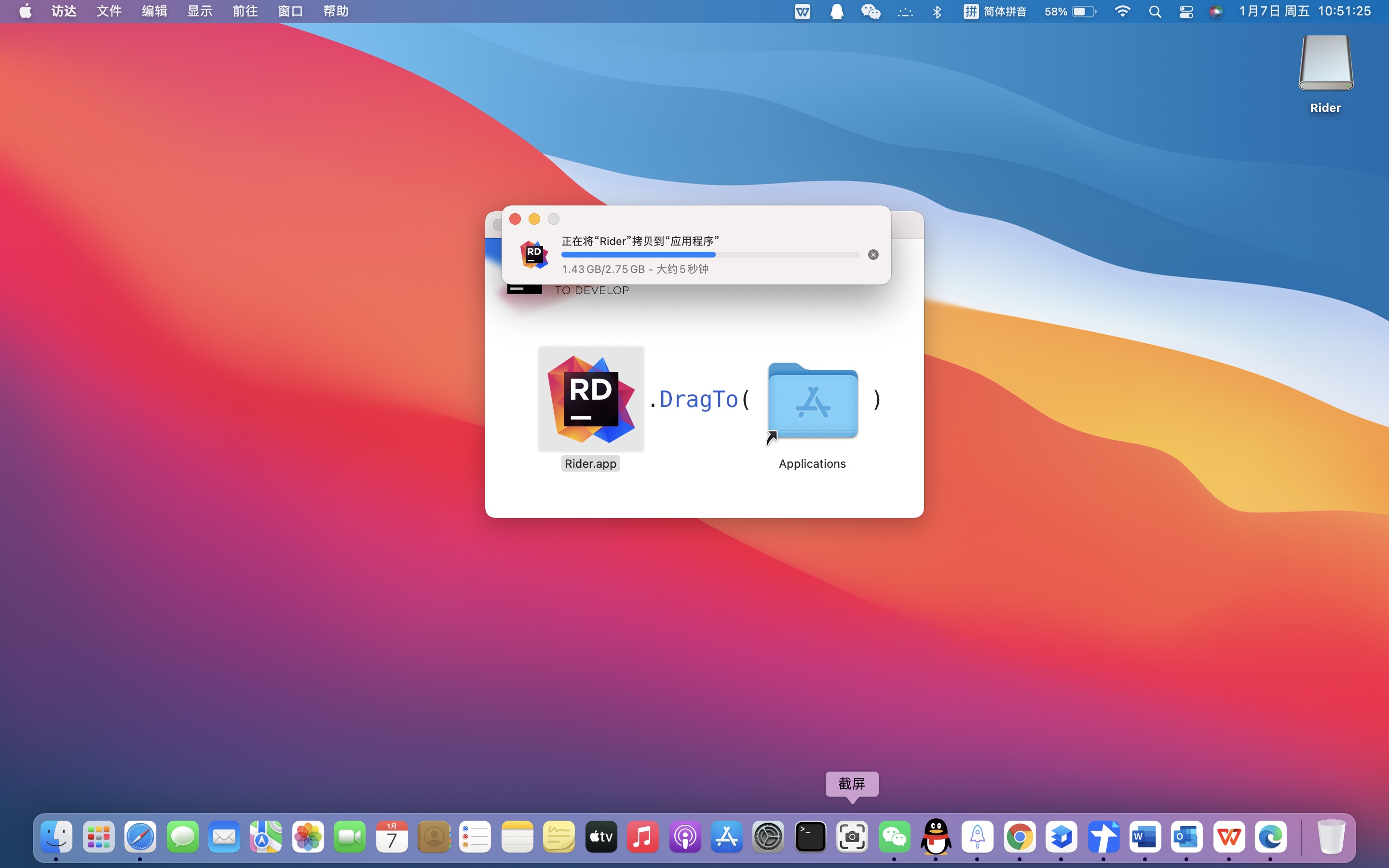
Task: Open the 前往 menu
Action: (245, 12)
